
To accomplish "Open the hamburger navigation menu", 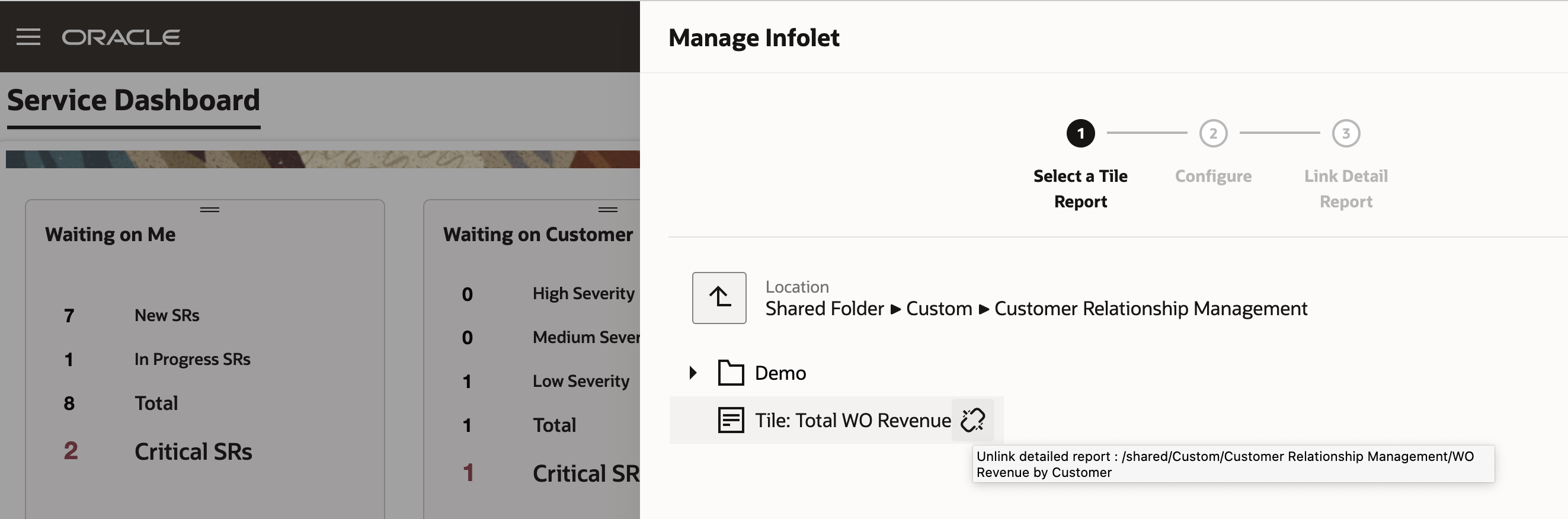I will [x=28, y=37].
